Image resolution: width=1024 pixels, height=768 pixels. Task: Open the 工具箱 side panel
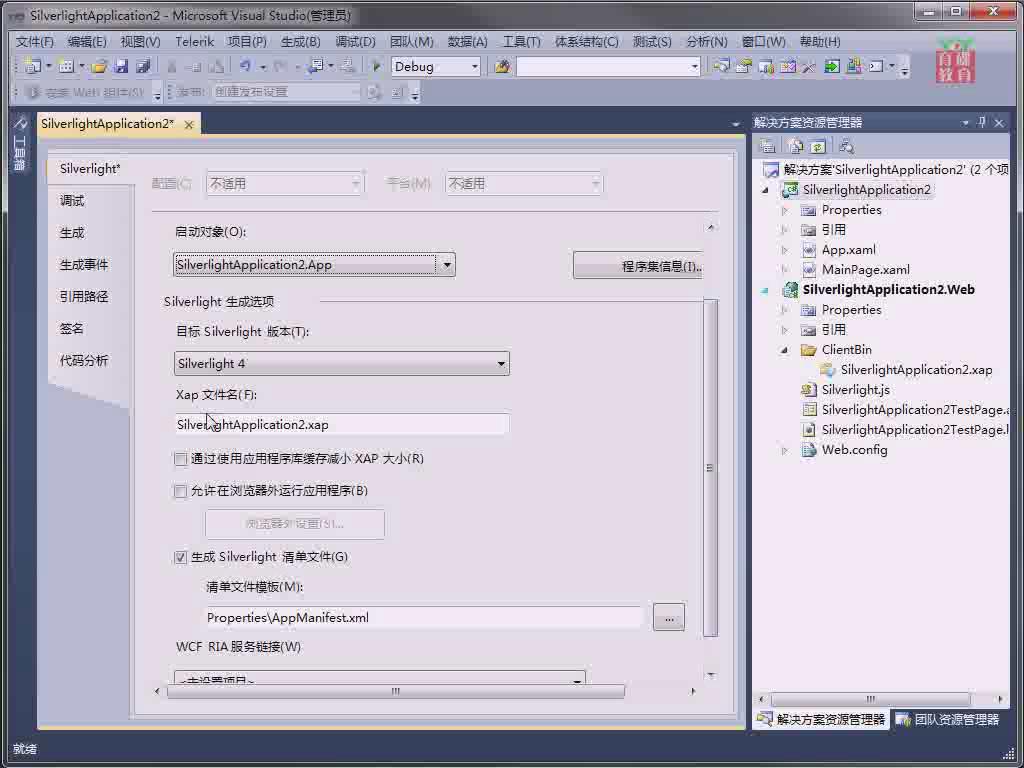coord(20,143)
